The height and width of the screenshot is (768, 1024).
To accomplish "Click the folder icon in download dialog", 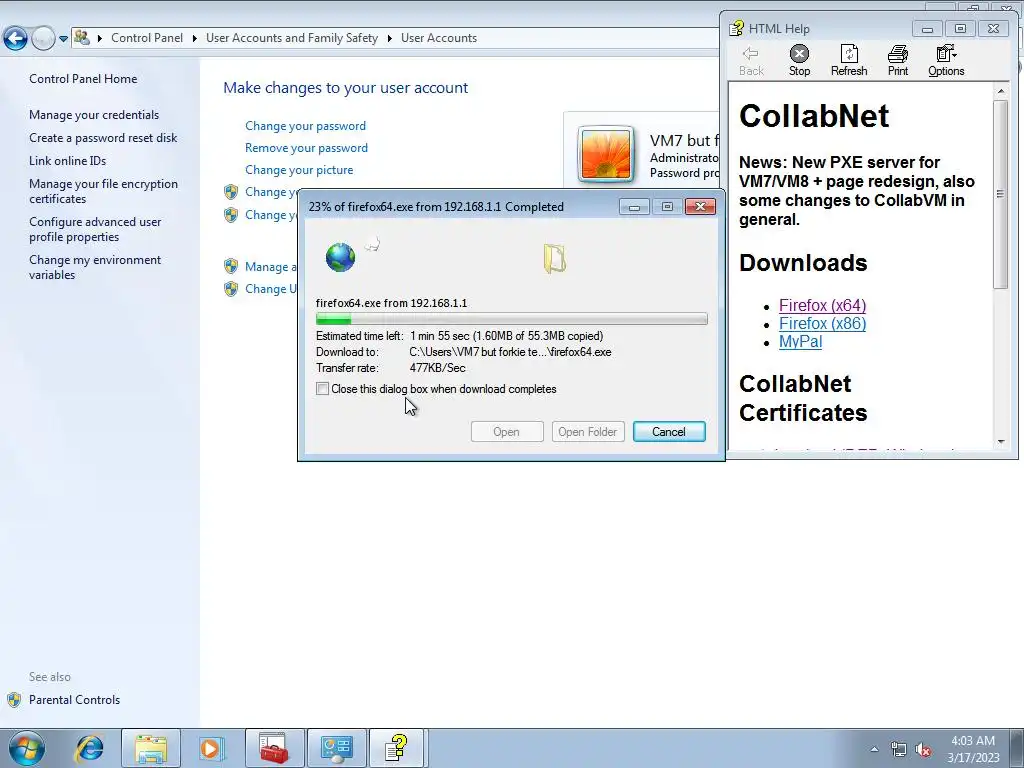I will point(554,259).
